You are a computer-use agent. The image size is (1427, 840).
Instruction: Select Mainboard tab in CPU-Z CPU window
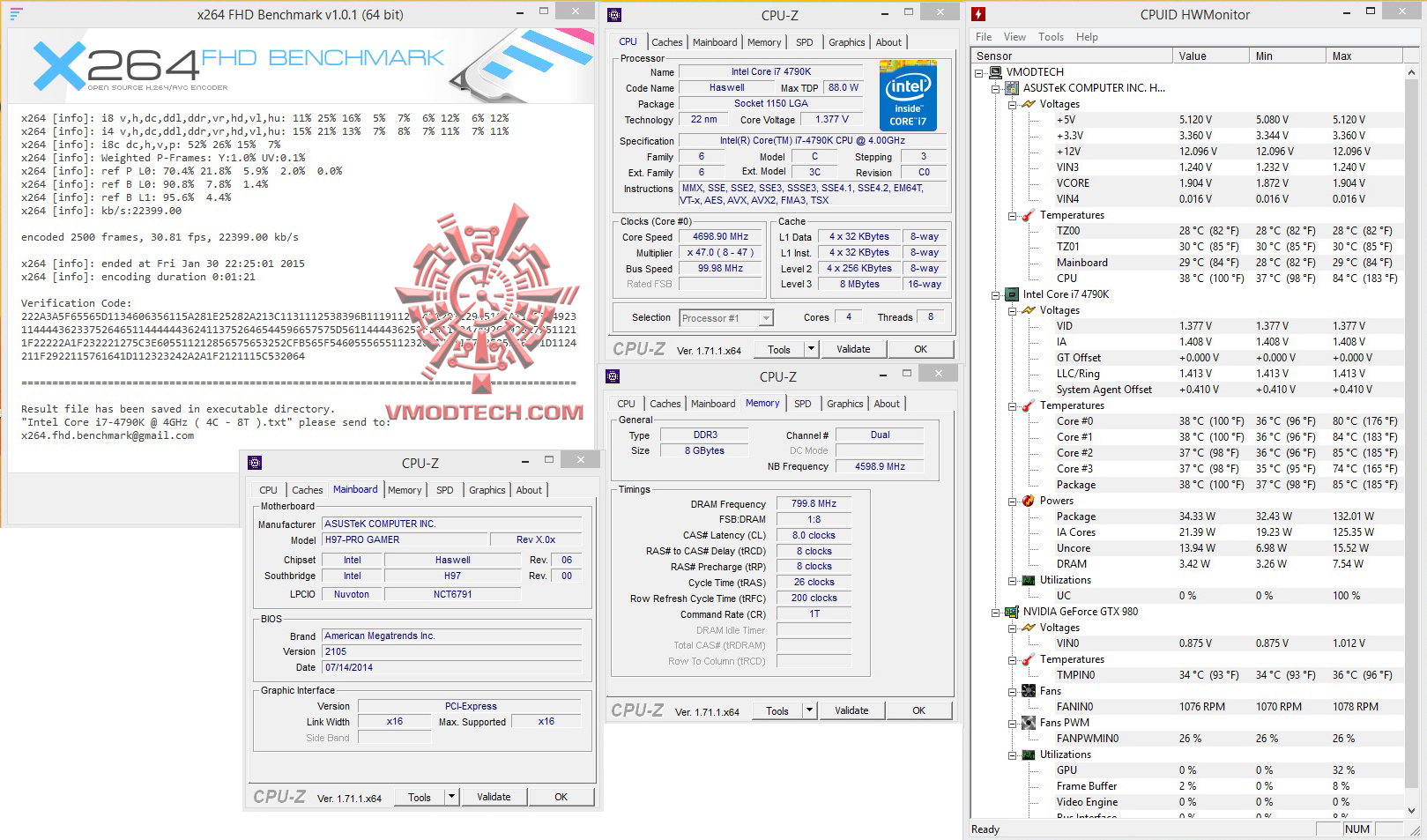pyautogui.click(x=715, y=42)
